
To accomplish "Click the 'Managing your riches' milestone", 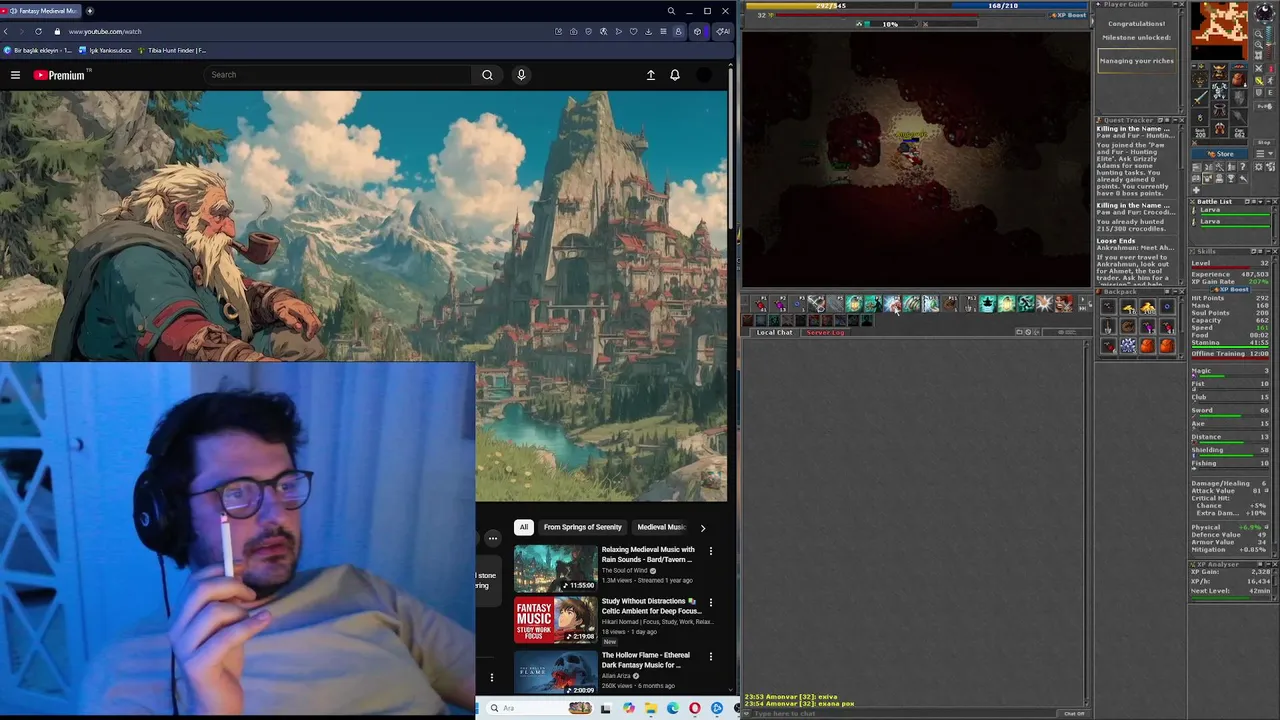I will pos(1137,61).
